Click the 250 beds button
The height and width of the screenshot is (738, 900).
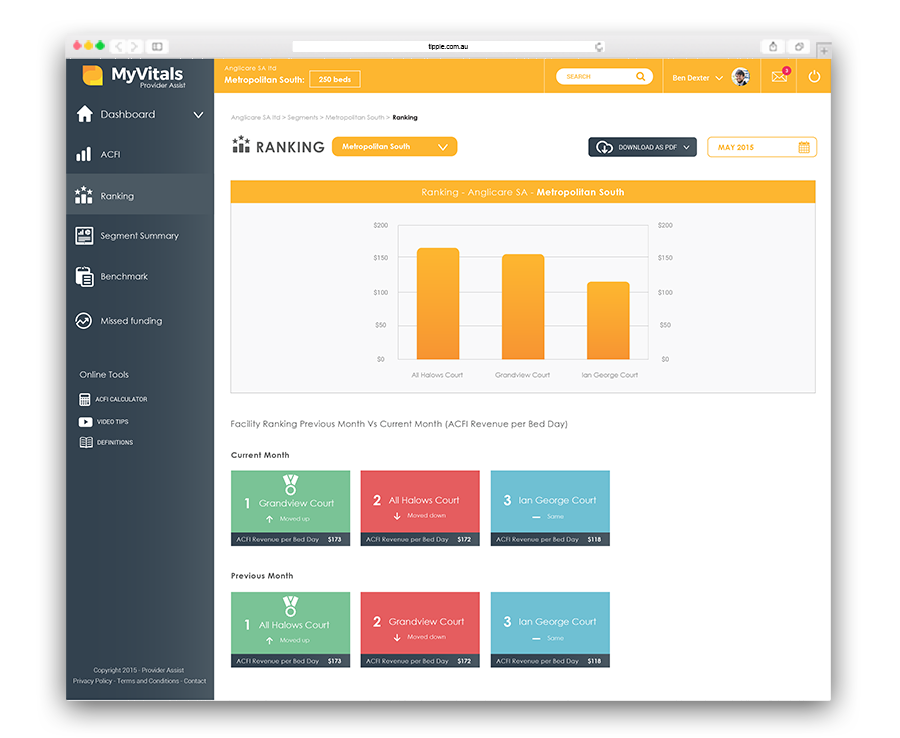click(335, 79)
